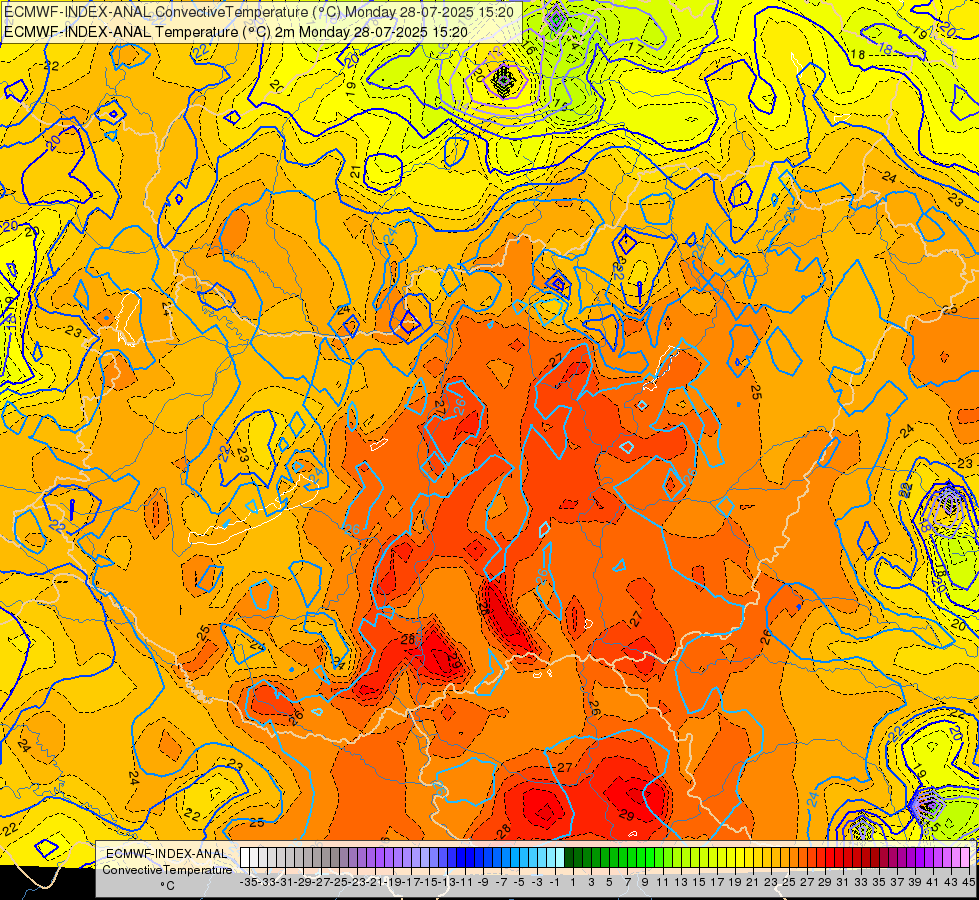Click the 35 value on the legend scale
The height and width of the screenshot is (900, 979).
point(878,883)
